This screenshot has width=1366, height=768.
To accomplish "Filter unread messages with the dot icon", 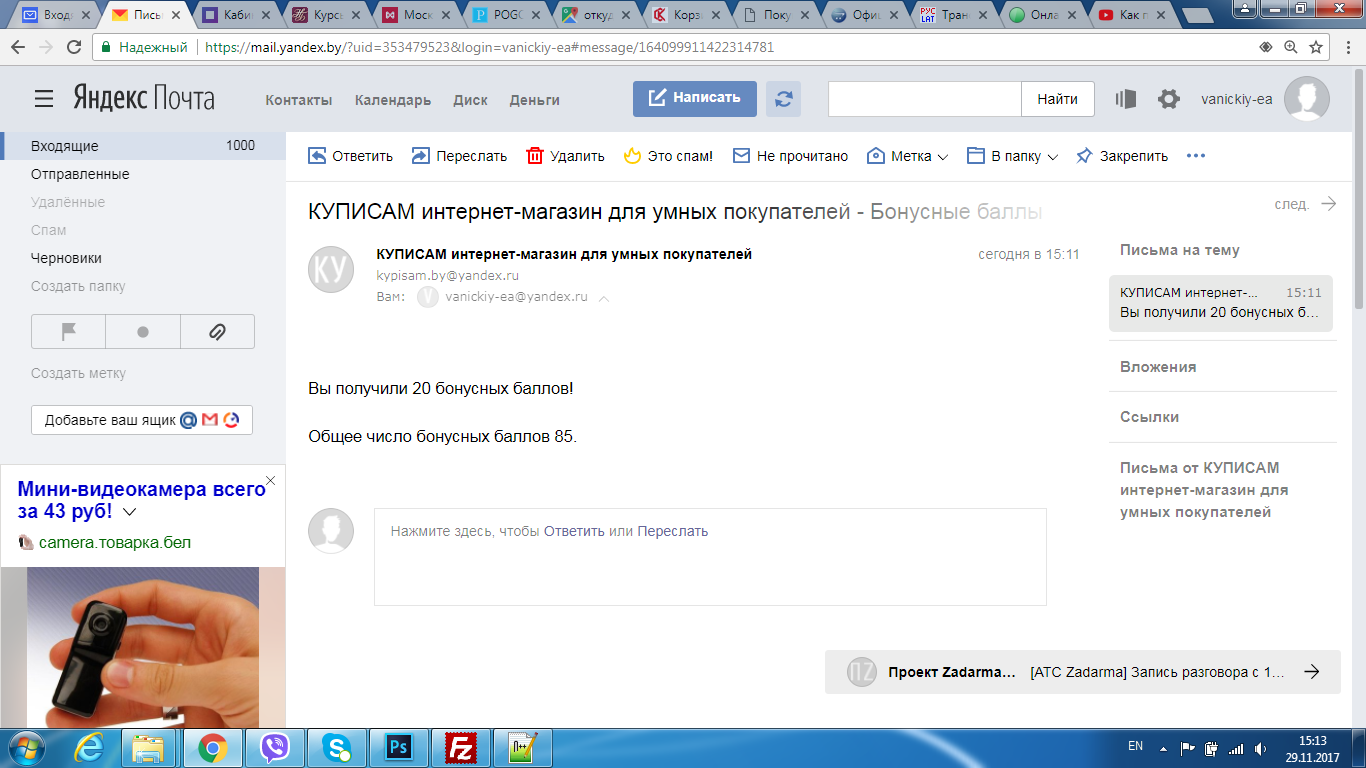I will pyautogui.click(x=143, y=332).
